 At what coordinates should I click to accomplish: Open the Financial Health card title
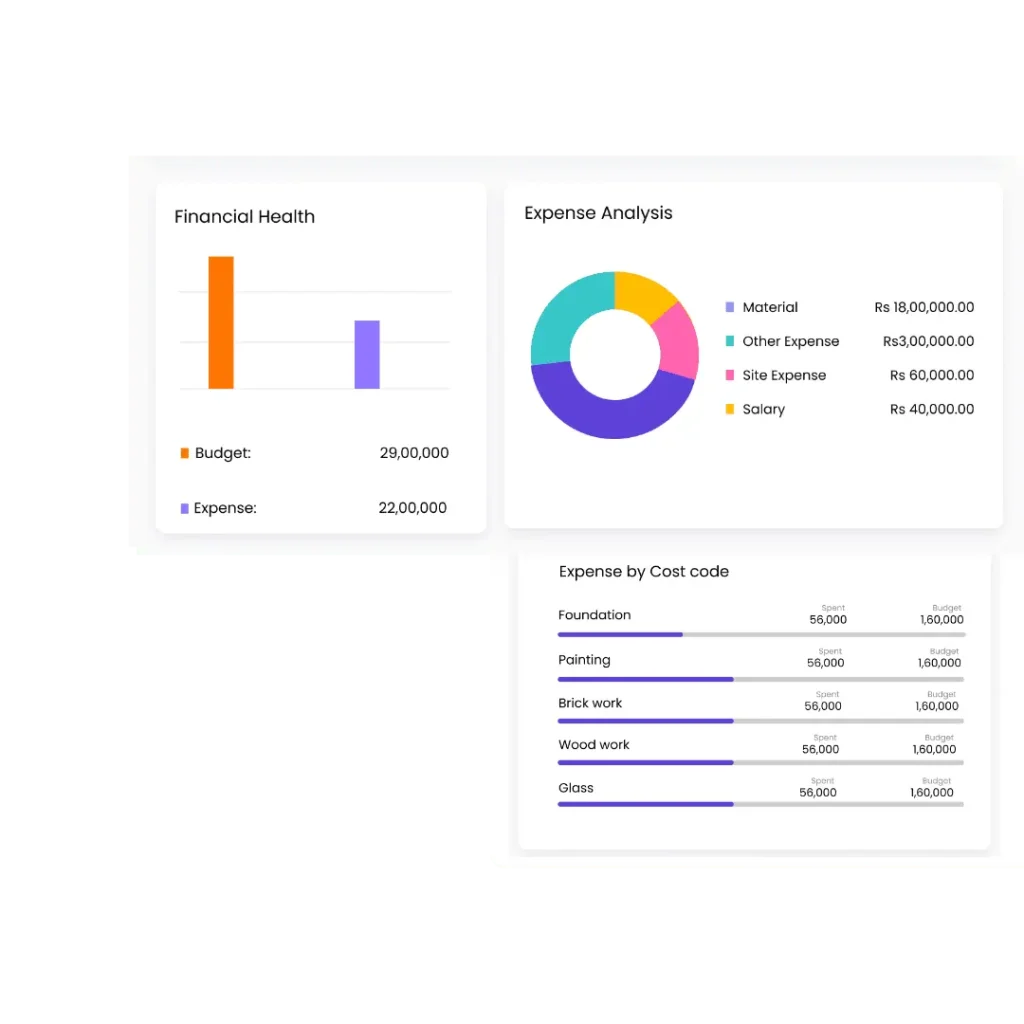click(x=244, y=217)
